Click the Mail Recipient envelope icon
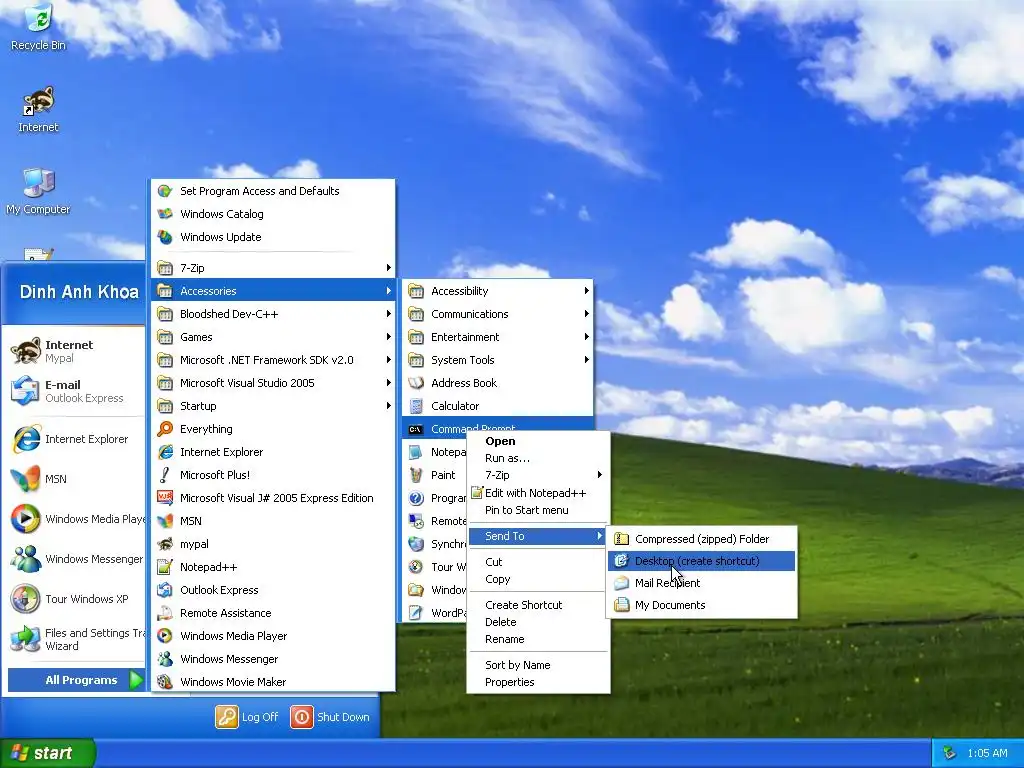1024x768 pixels. point(622,583)
